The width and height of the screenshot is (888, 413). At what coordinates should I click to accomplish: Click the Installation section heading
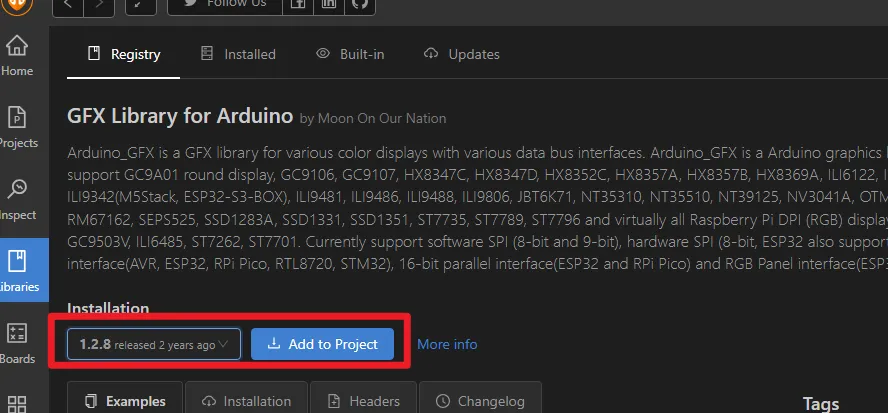point(108,309)
